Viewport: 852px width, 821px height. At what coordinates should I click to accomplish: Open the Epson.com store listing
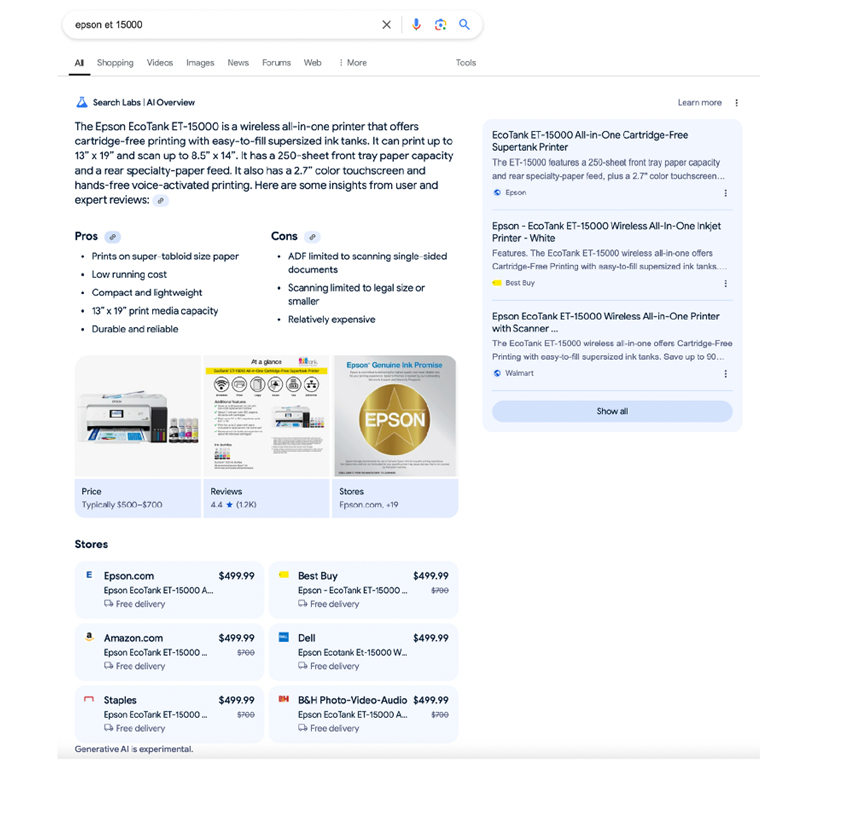[x=169, y=589]
